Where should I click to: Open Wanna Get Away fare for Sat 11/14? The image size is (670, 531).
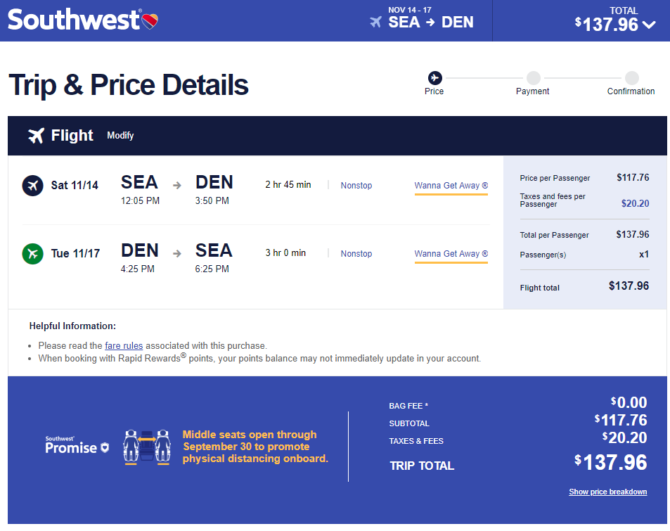click(x=451, y=186)
